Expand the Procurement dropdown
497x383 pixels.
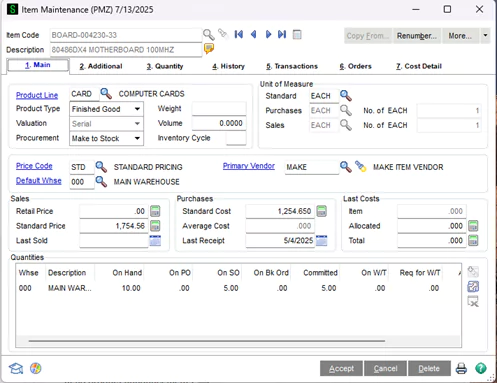[137, 138]
